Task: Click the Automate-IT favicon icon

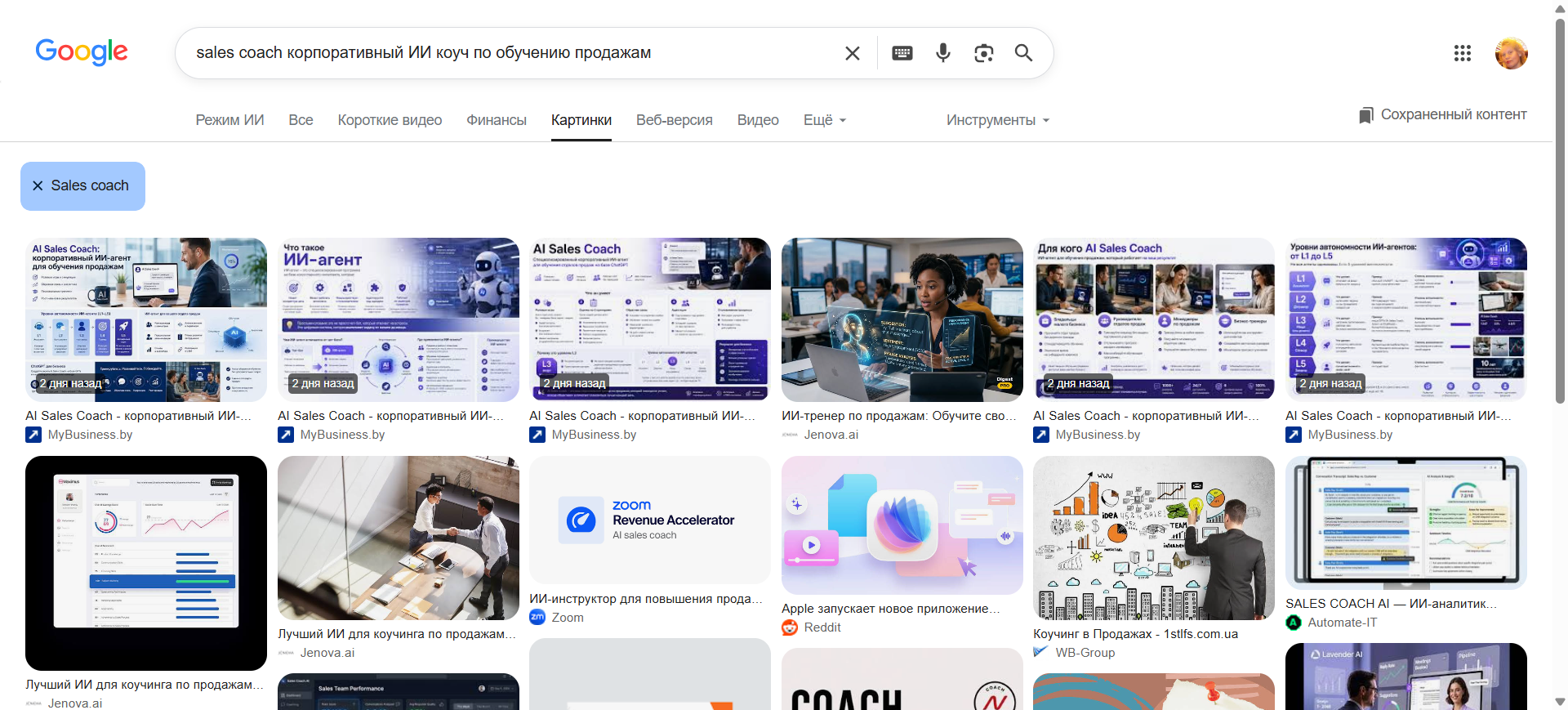Action: (x=1294, y=623)
